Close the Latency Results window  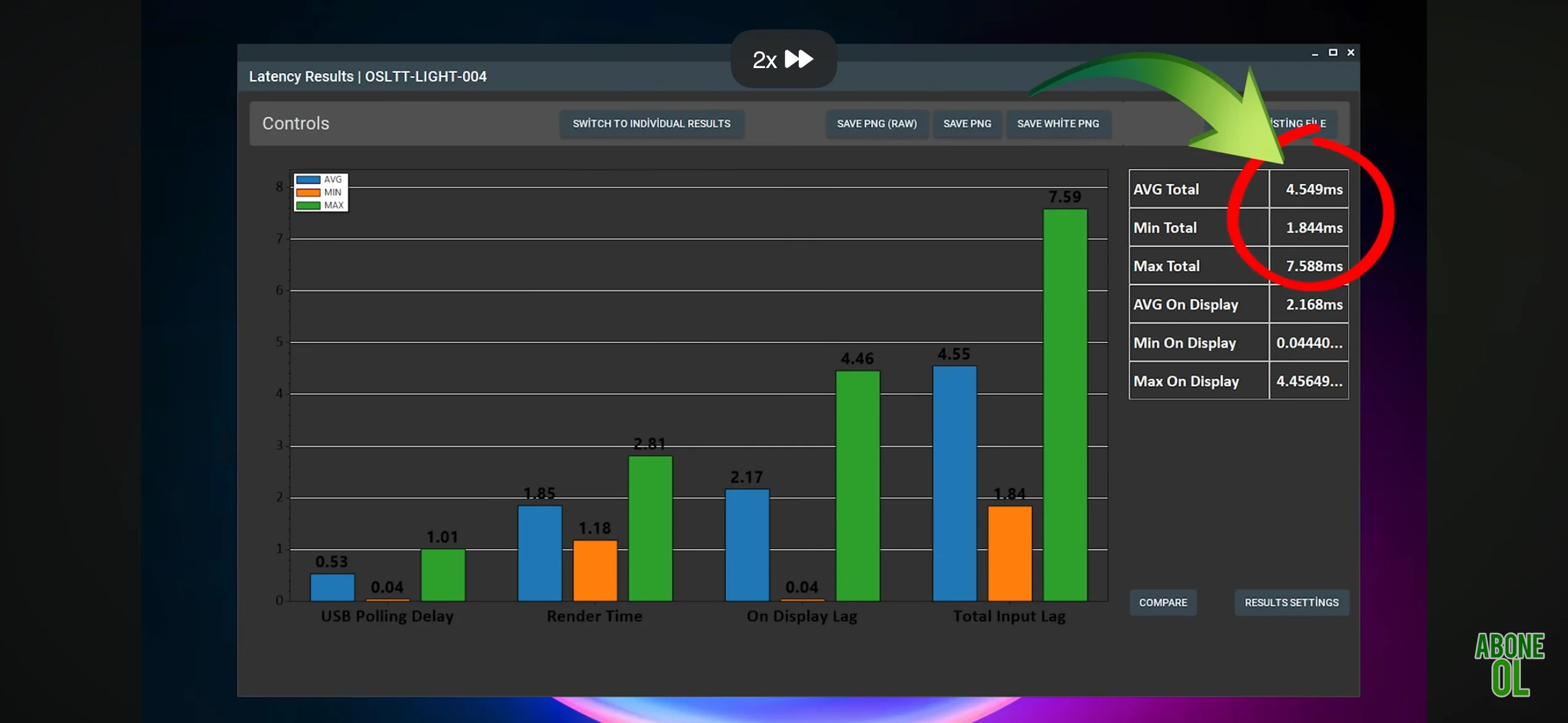point(1350,53)
